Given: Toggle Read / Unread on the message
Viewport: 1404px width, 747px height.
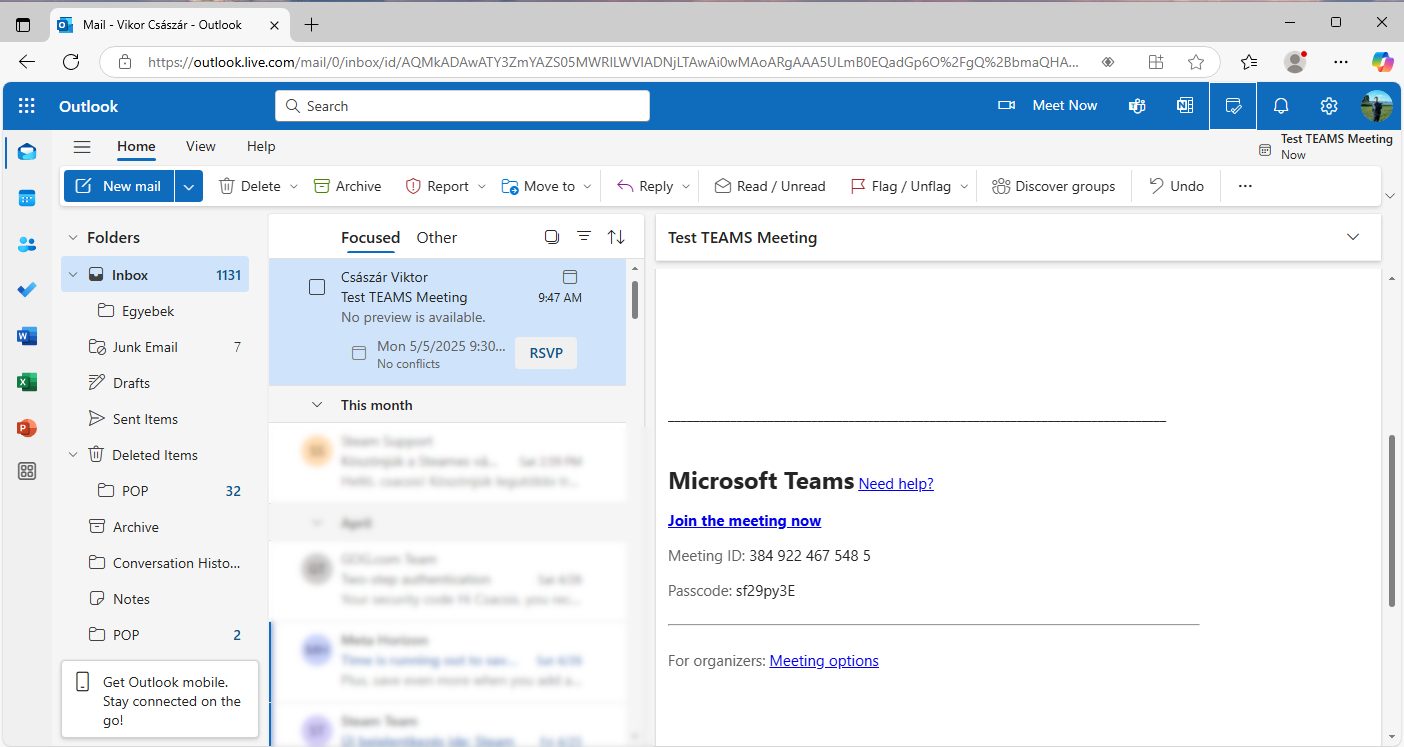Looking at the screenshot, I should coord(770,186).
